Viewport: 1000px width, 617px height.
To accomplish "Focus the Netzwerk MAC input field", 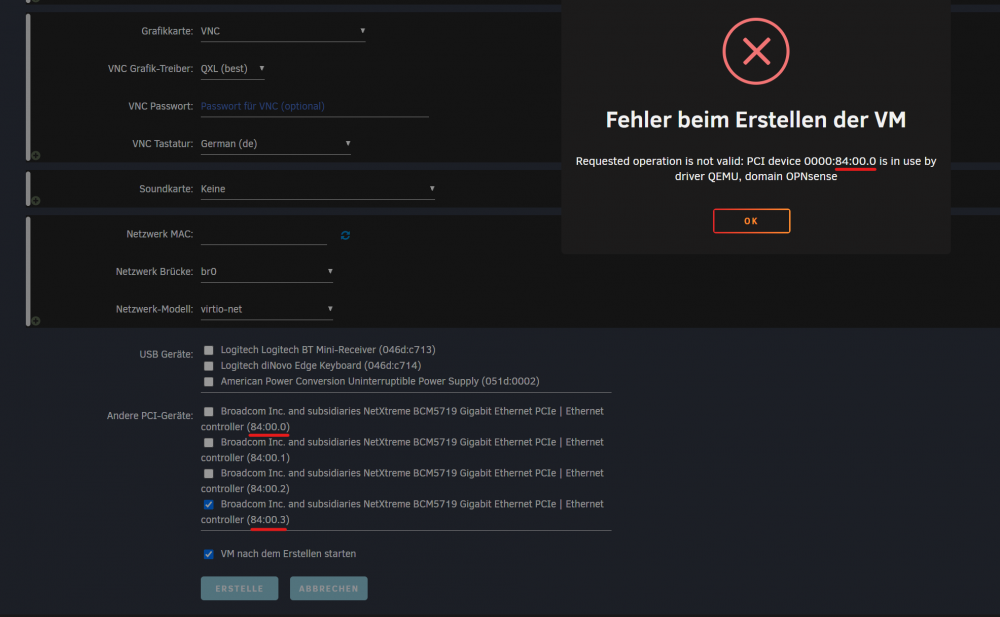I will [x=263, y=234].
